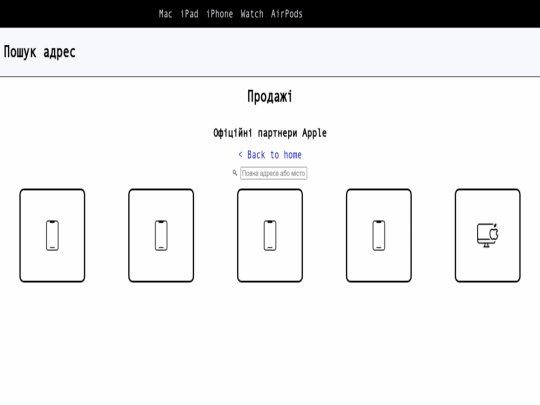Follow the Back to home link
Viewport: 540px width, 405px height.
coord(270,155)
